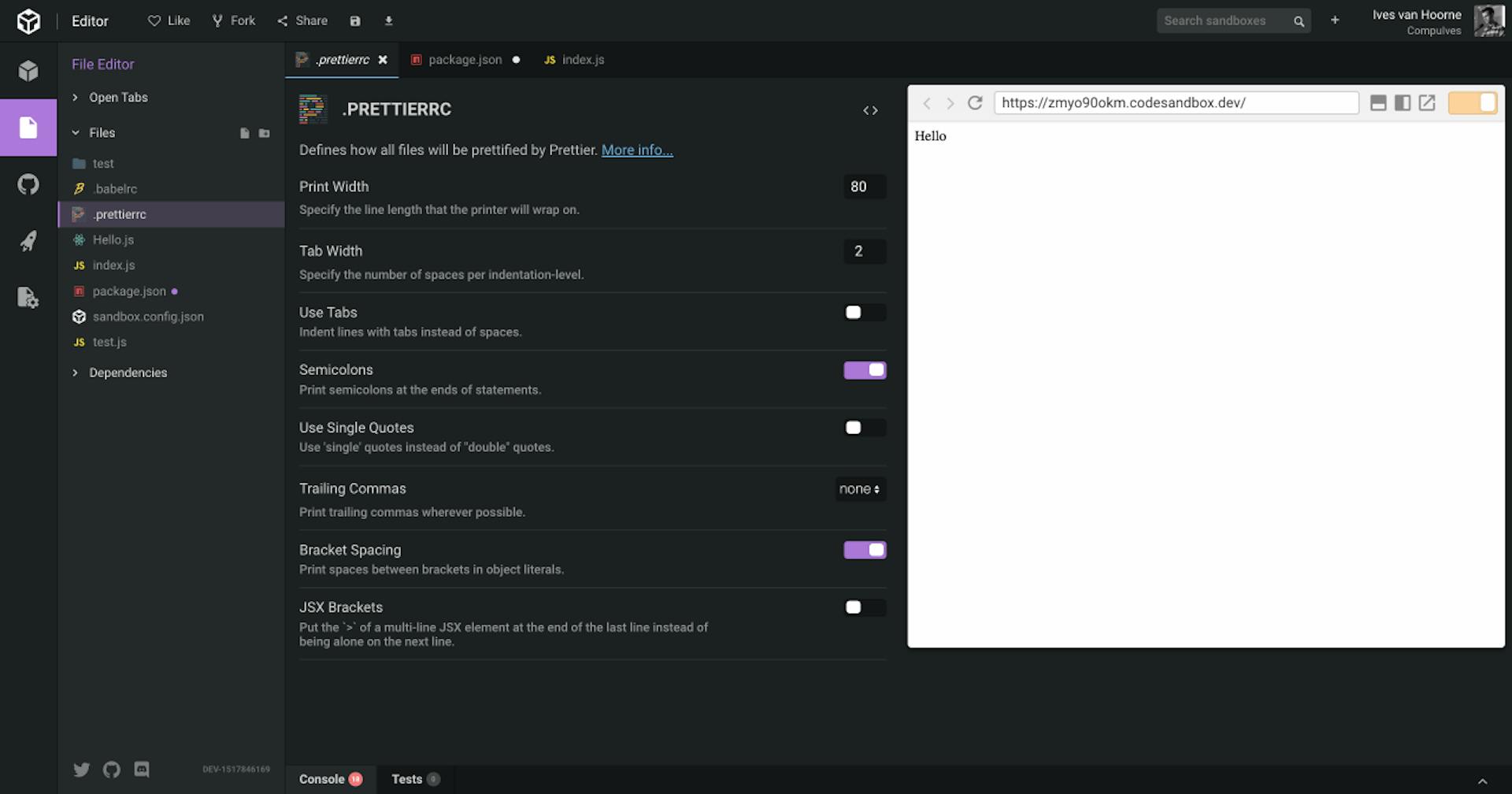Open the GitHub panel from the sidebar
The width and height of the screenshot is (1512, 794).
pyautogui.click(x=28, y=184)
